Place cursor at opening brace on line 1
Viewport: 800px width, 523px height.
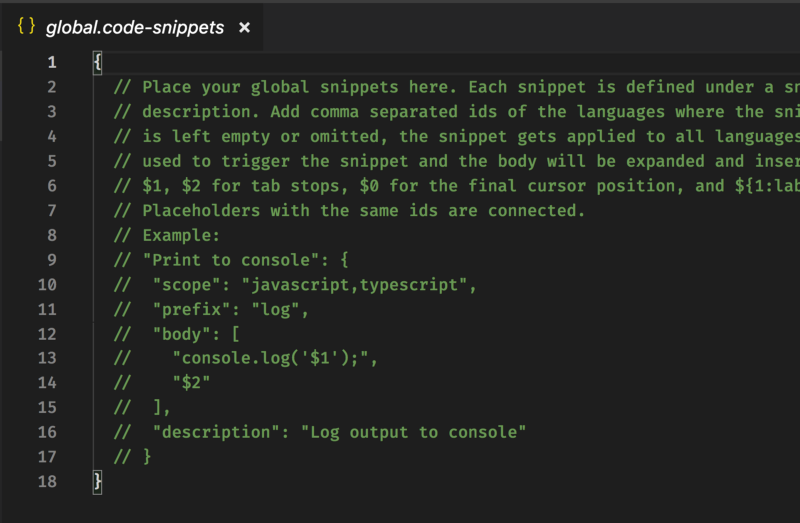pos(97,62)
